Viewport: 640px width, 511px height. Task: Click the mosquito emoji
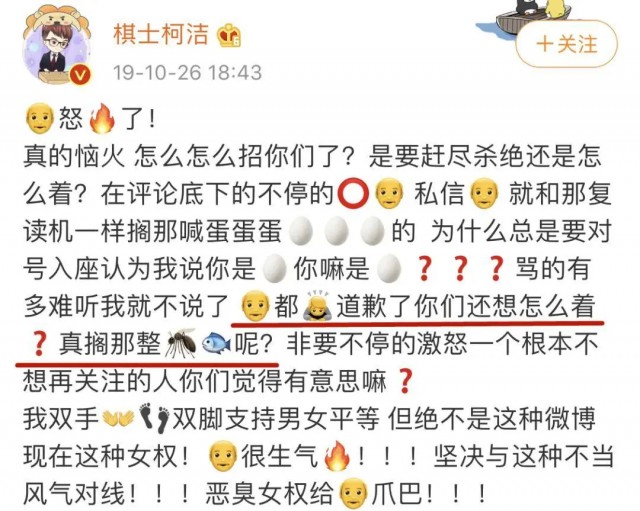tap(180, 342)
